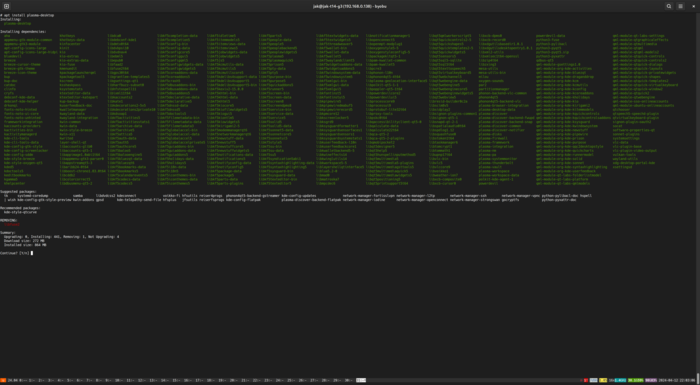
Task: Click the 'Installing dependencies:' heading
Action: (23, 32)
